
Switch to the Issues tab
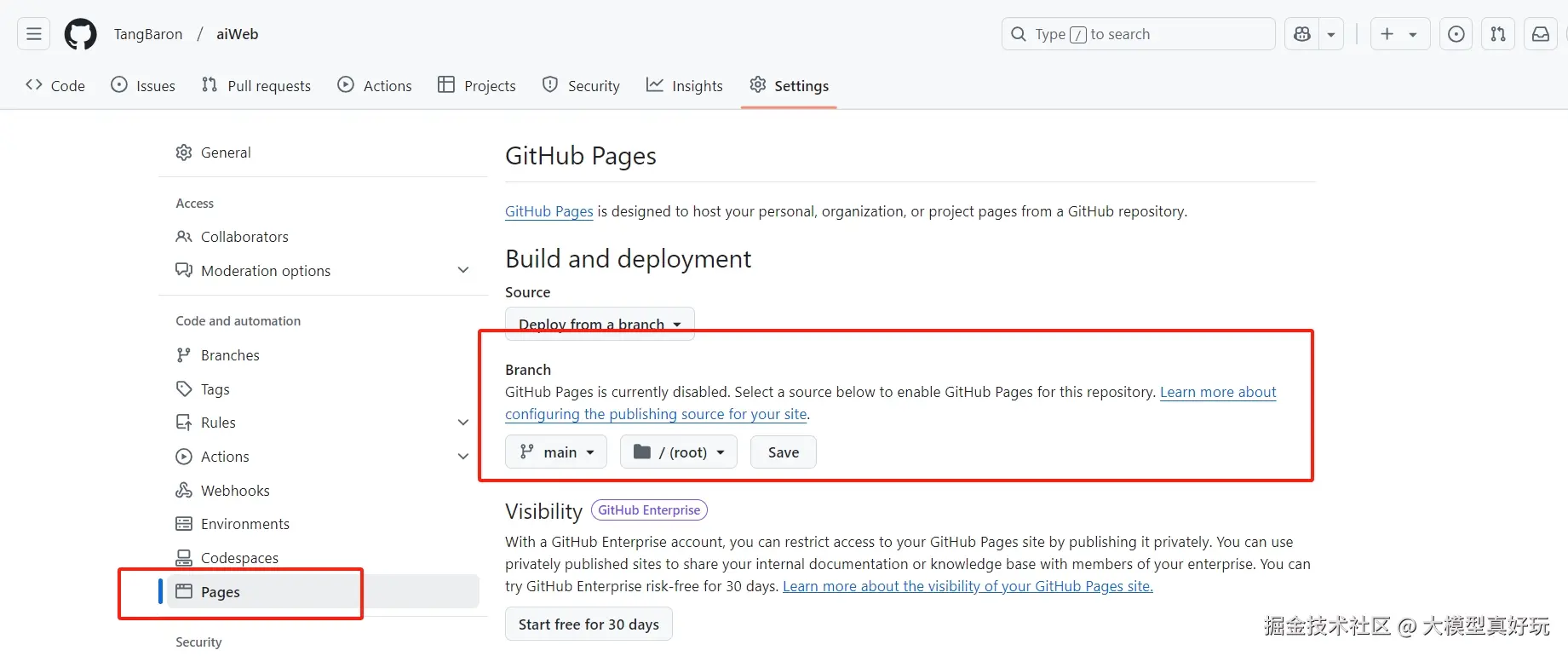[143, 85]
